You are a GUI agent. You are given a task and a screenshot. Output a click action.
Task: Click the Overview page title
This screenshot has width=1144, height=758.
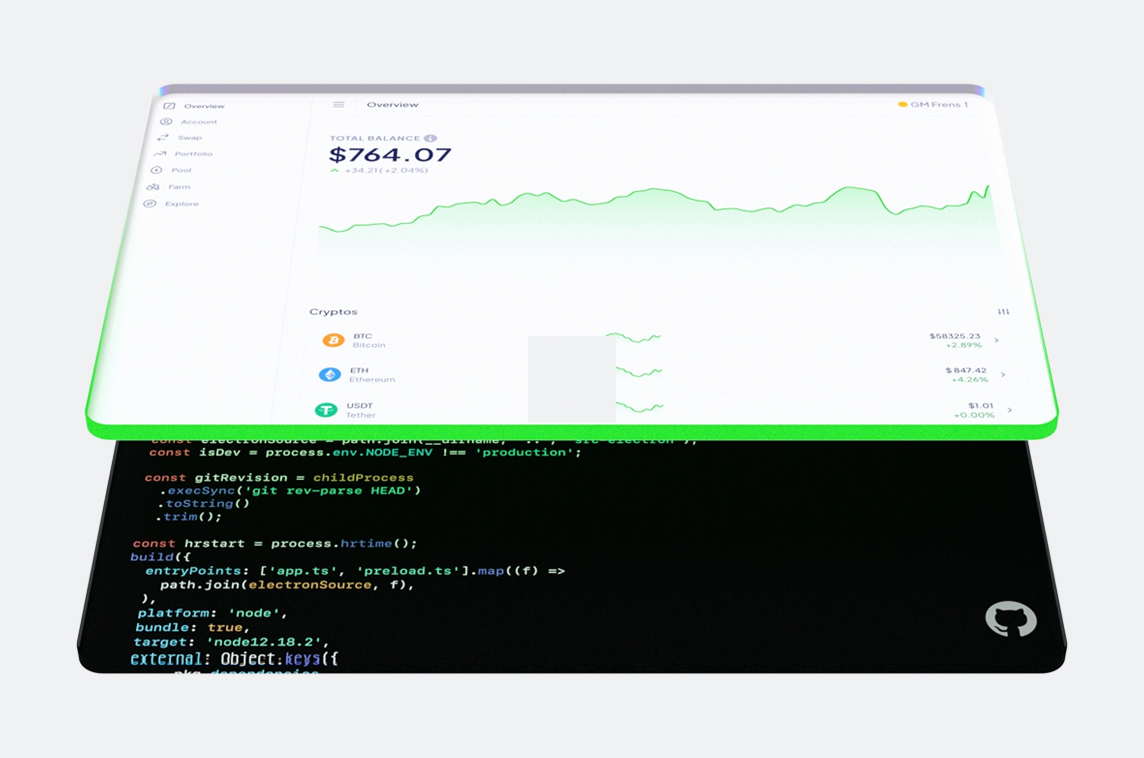coord(393,104)
